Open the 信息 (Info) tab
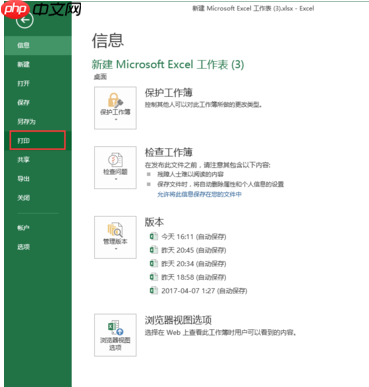Image resolution: width=369 pixels, height=387 pixels. [38, 45]
